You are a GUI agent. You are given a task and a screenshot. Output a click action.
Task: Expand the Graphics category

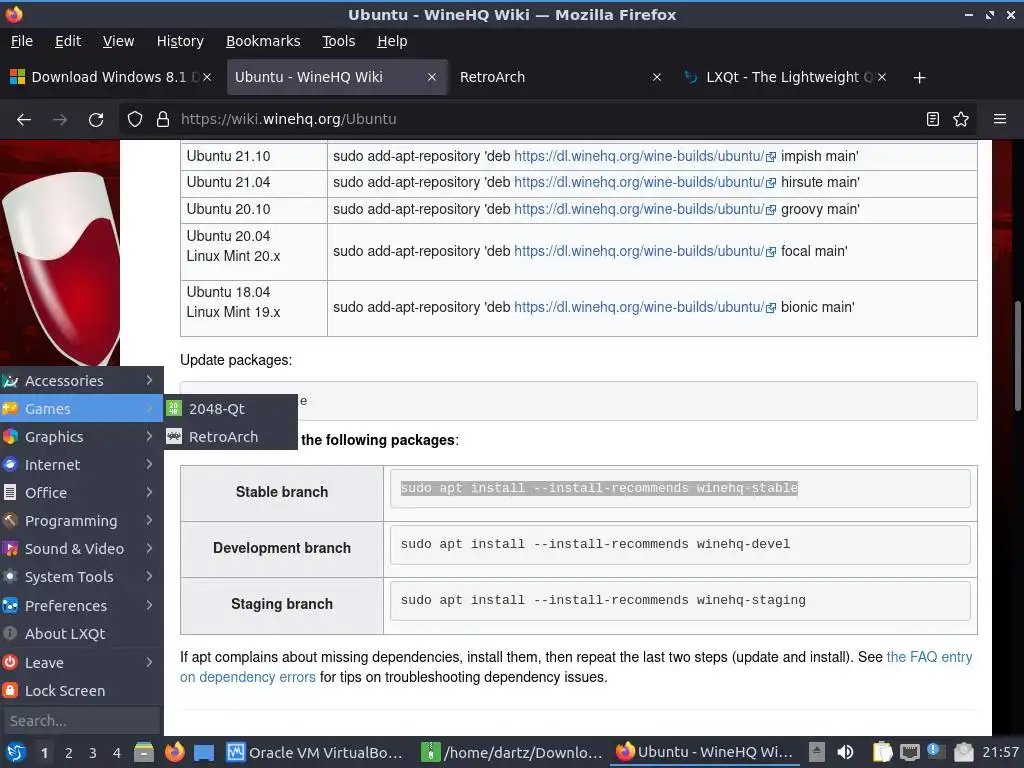click(82, 437)
